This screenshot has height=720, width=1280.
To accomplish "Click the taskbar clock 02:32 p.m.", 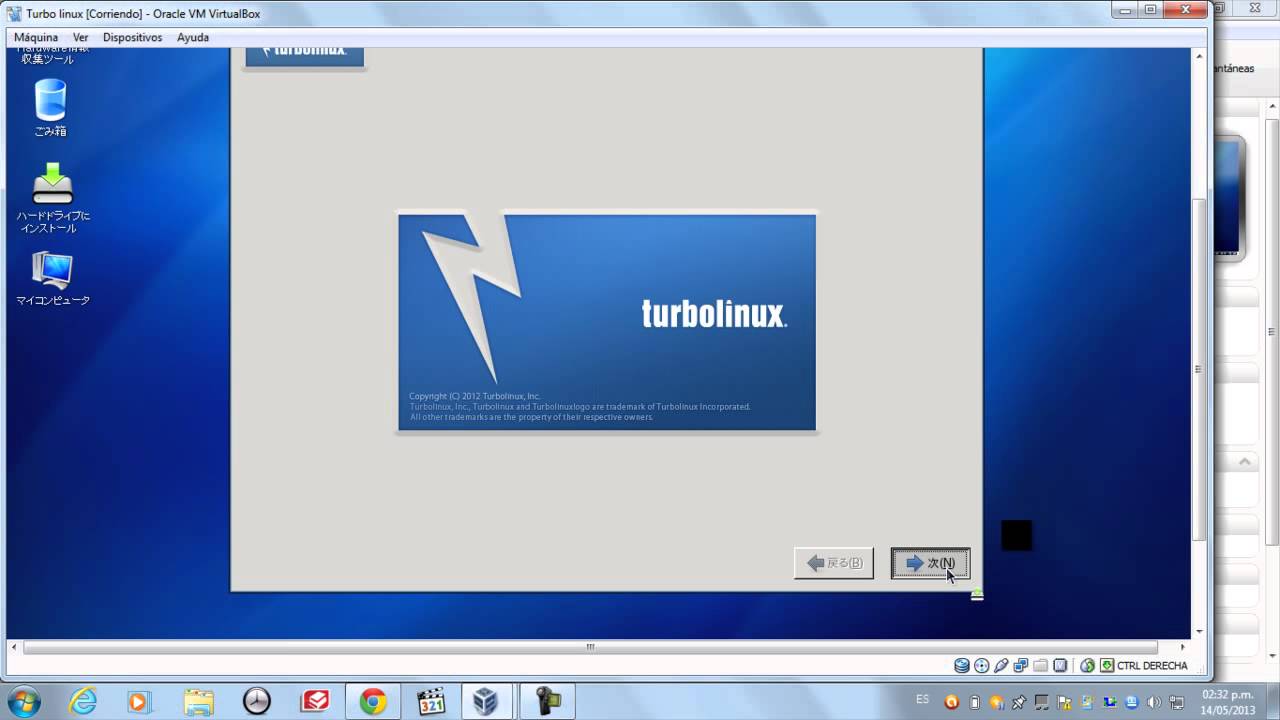I will [1228, 702].
